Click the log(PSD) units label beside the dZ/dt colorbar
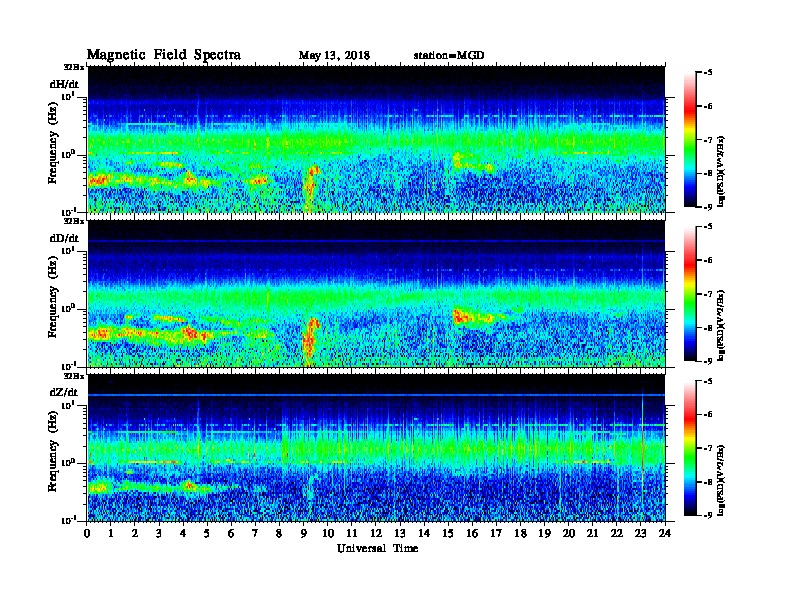The height and width of the screenshot is (612, 792). click(x=721, y=480)
